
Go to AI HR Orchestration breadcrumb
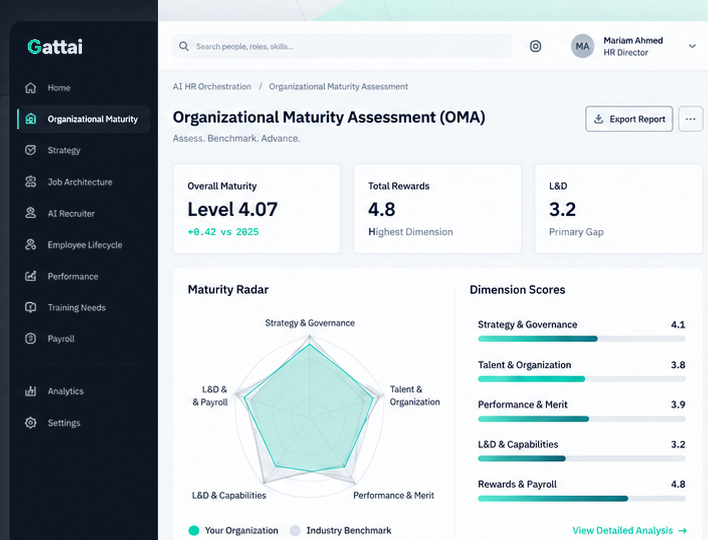click(x=212, y=87)
